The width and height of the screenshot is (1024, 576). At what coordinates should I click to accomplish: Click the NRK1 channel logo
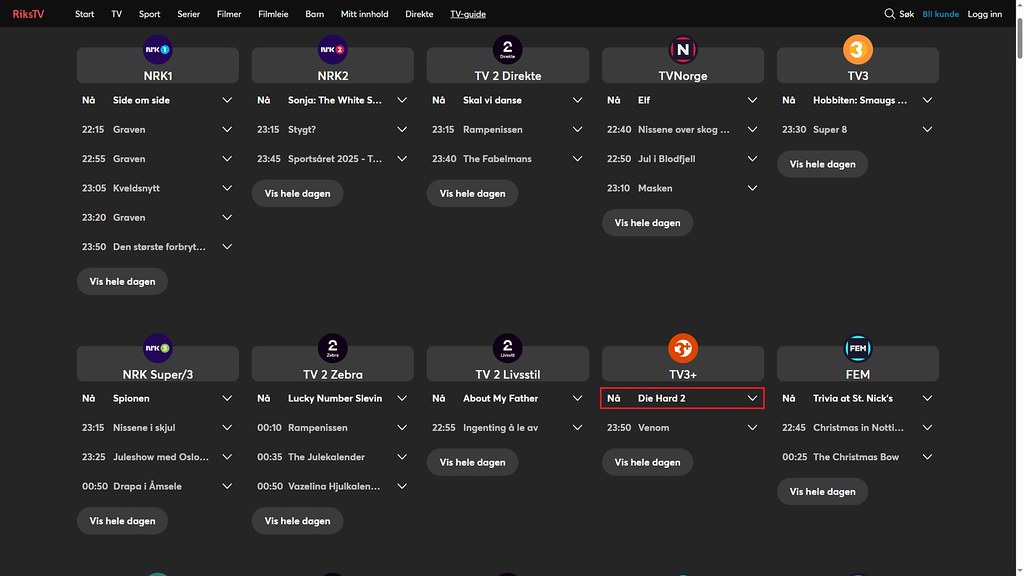(x=157, y=50)
